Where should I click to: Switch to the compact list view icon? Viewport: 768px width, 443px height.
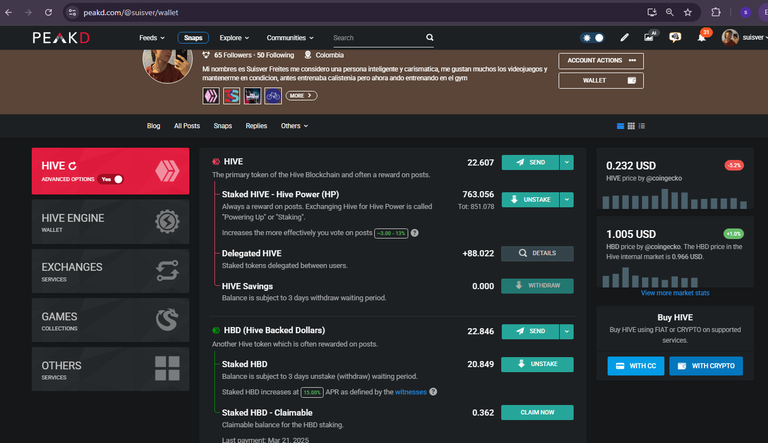642,126
